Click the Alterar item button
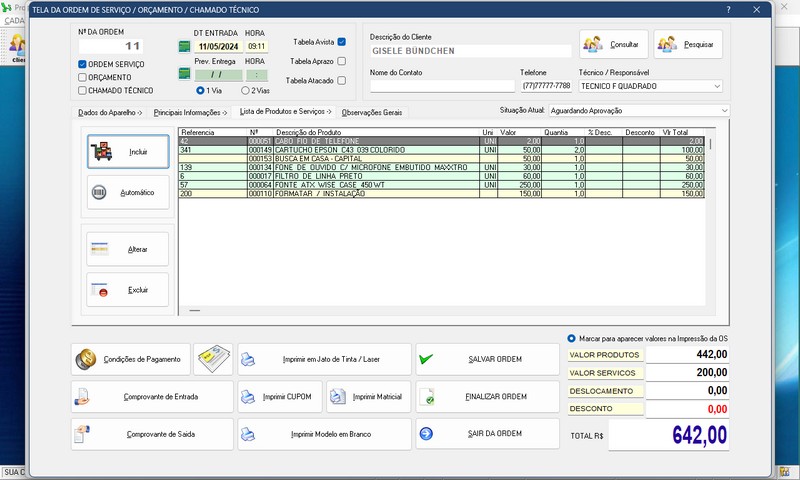 pos(128,249)
